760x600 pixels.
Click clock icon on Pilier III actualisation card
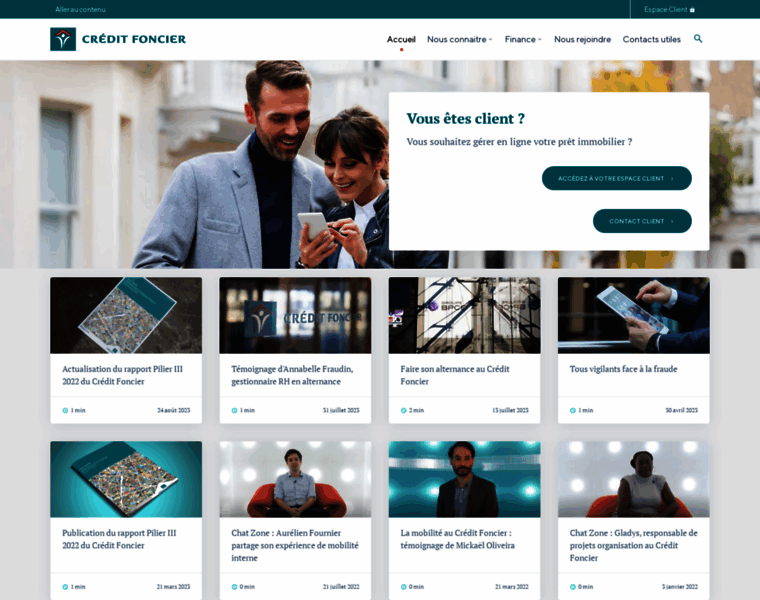pyautogui.click(x=65, y=411)
